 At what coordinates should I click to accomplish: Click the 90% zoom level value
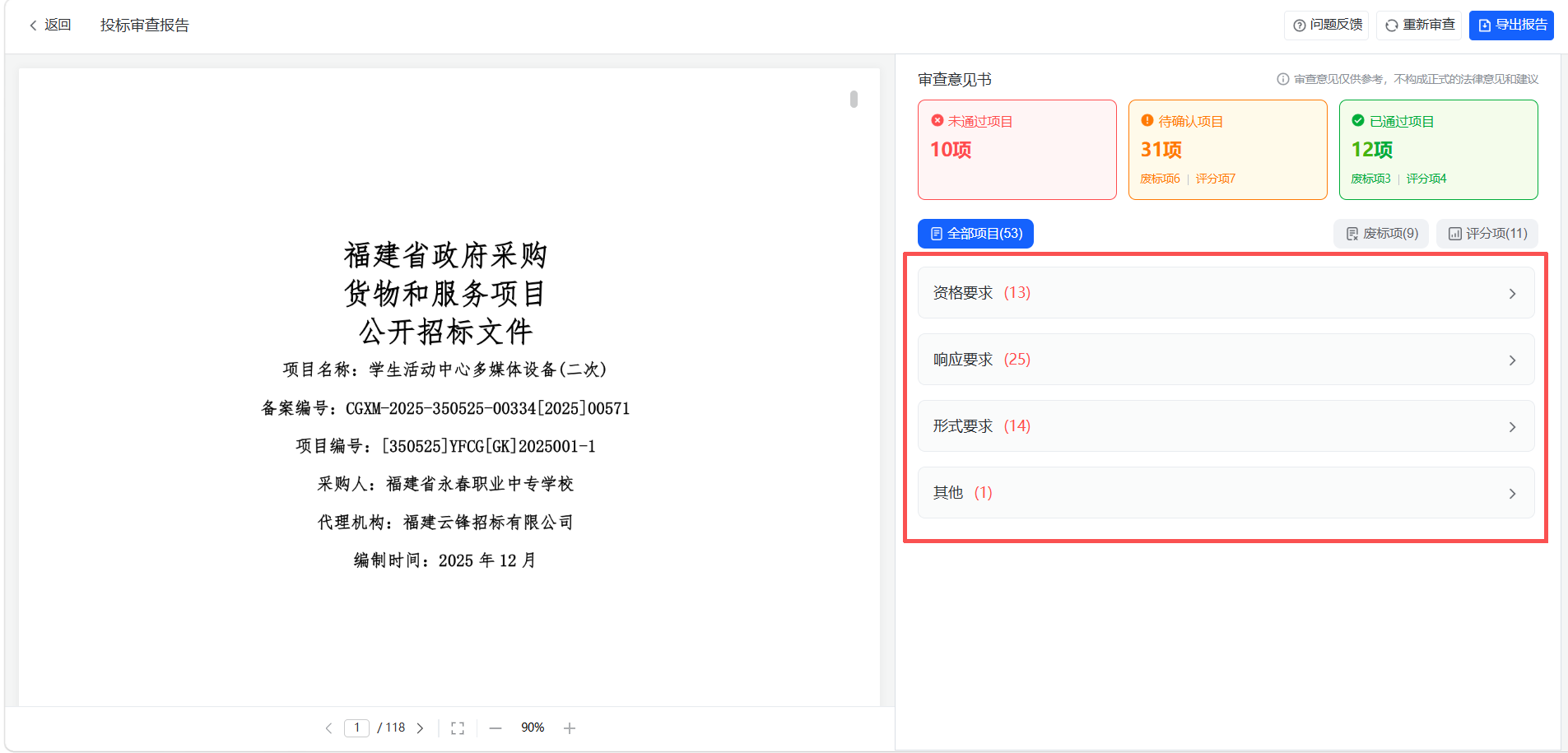533,728
